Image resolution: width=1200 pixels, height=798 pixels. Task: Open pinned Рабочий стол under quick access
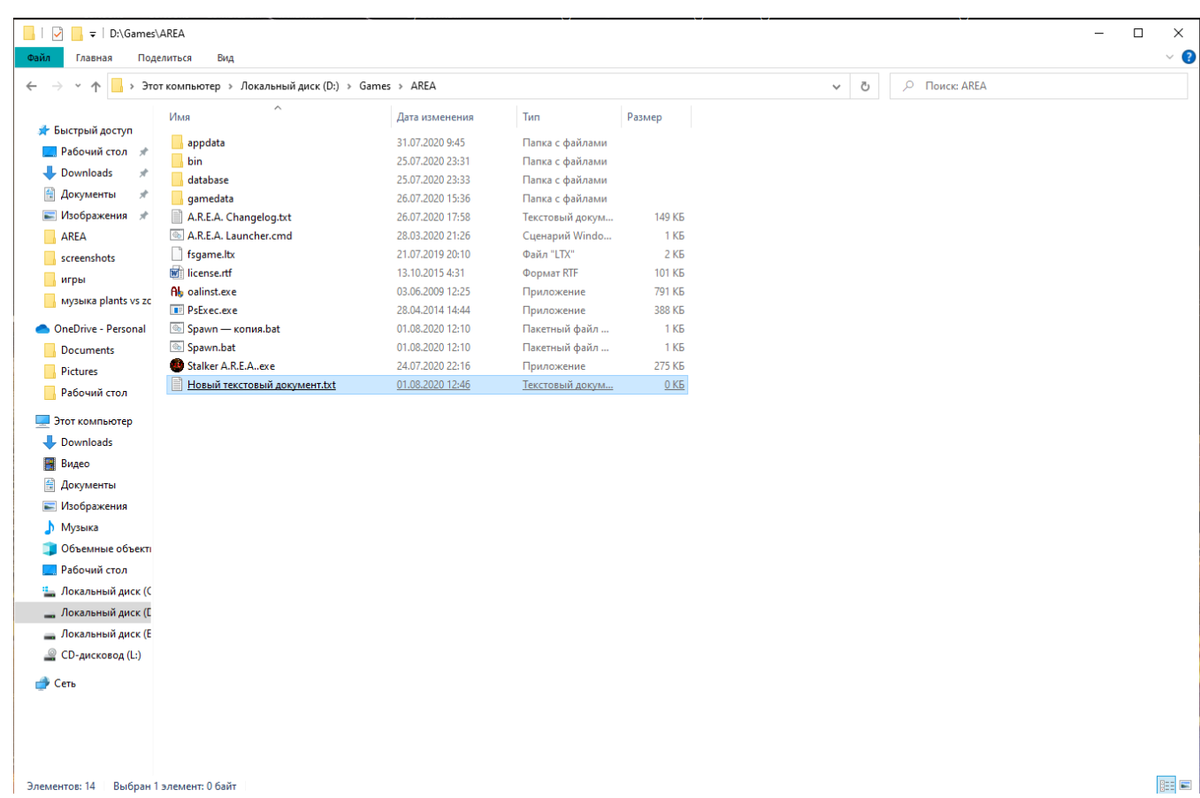pyautogui.click(x=94, y=152)
